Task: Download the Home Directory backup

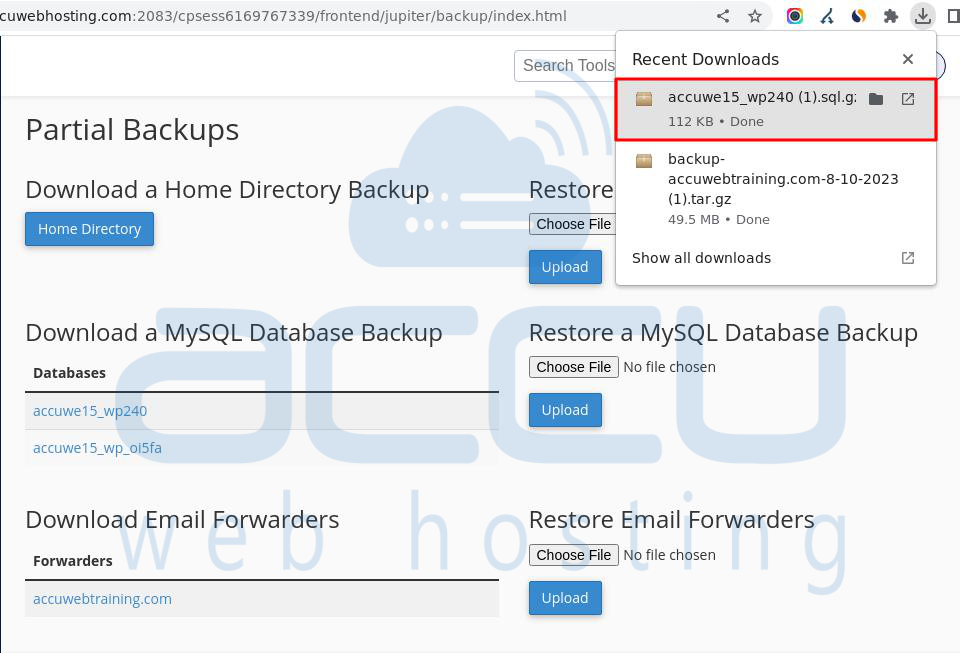Action: [89, 229]
